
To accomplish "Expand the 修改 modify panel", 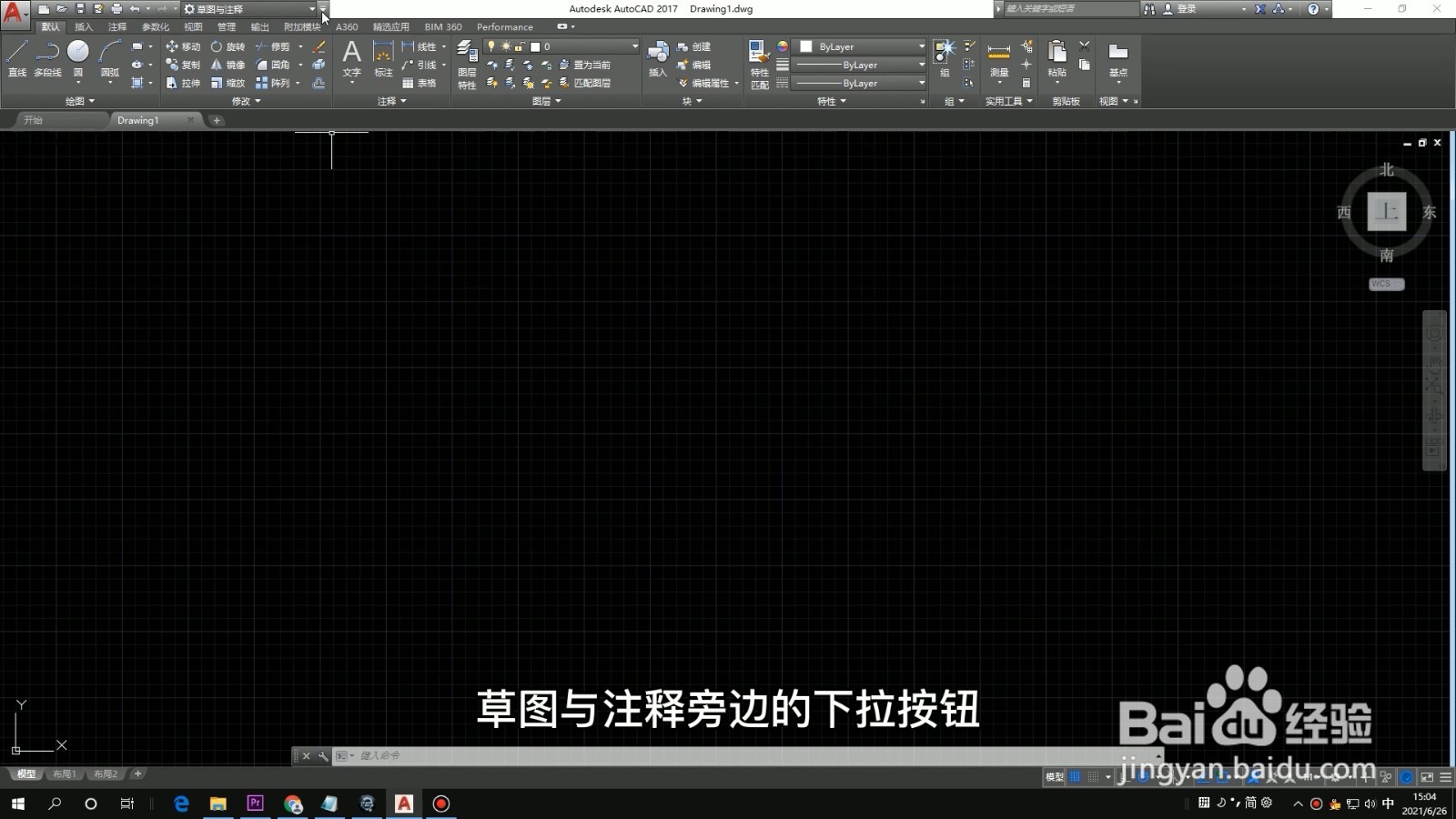I will tap(246, 101).
